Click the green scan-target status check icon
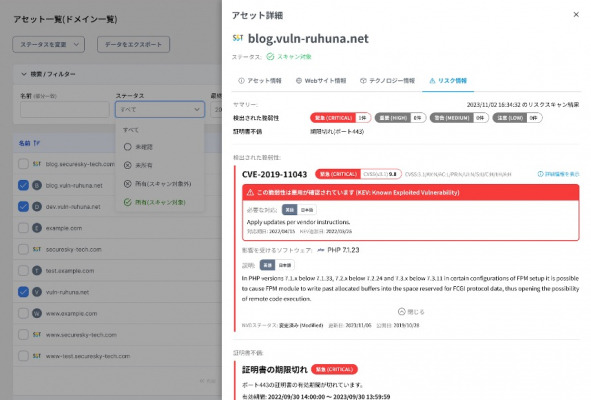Screen dimensions: 591x400 click(270, 57)
